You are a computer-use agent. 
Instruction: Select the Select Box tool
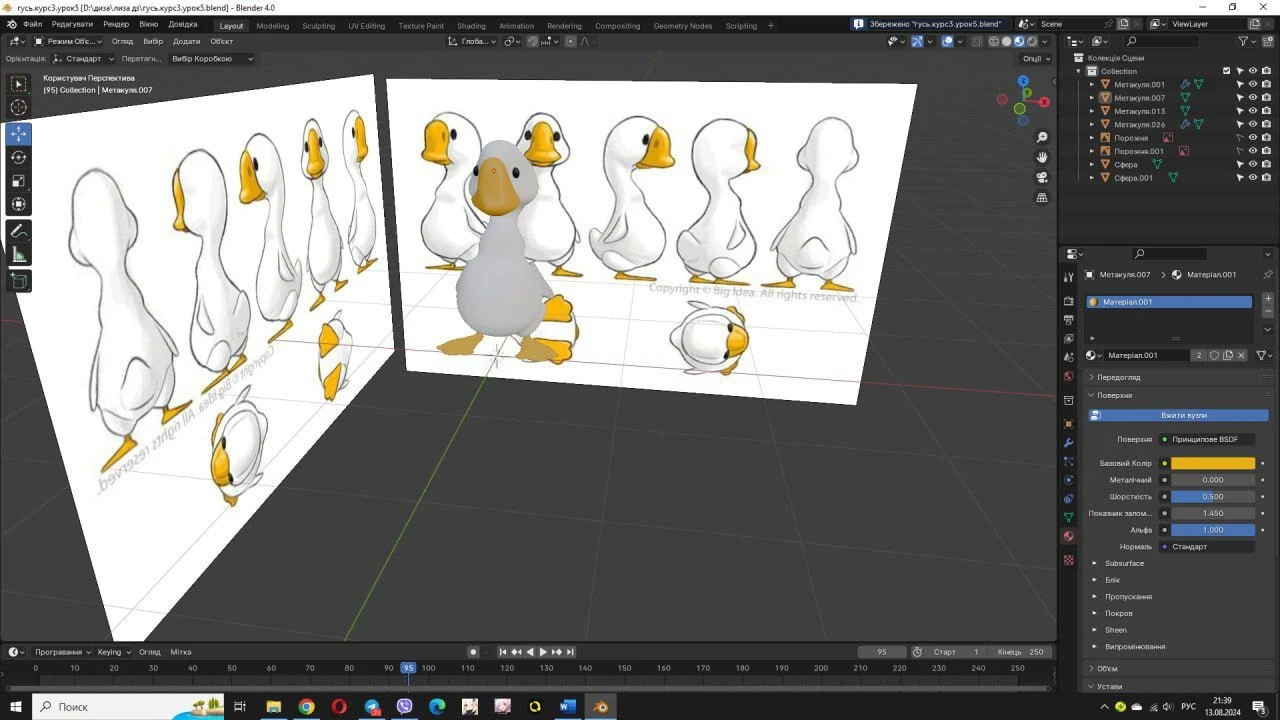(19, 84)
